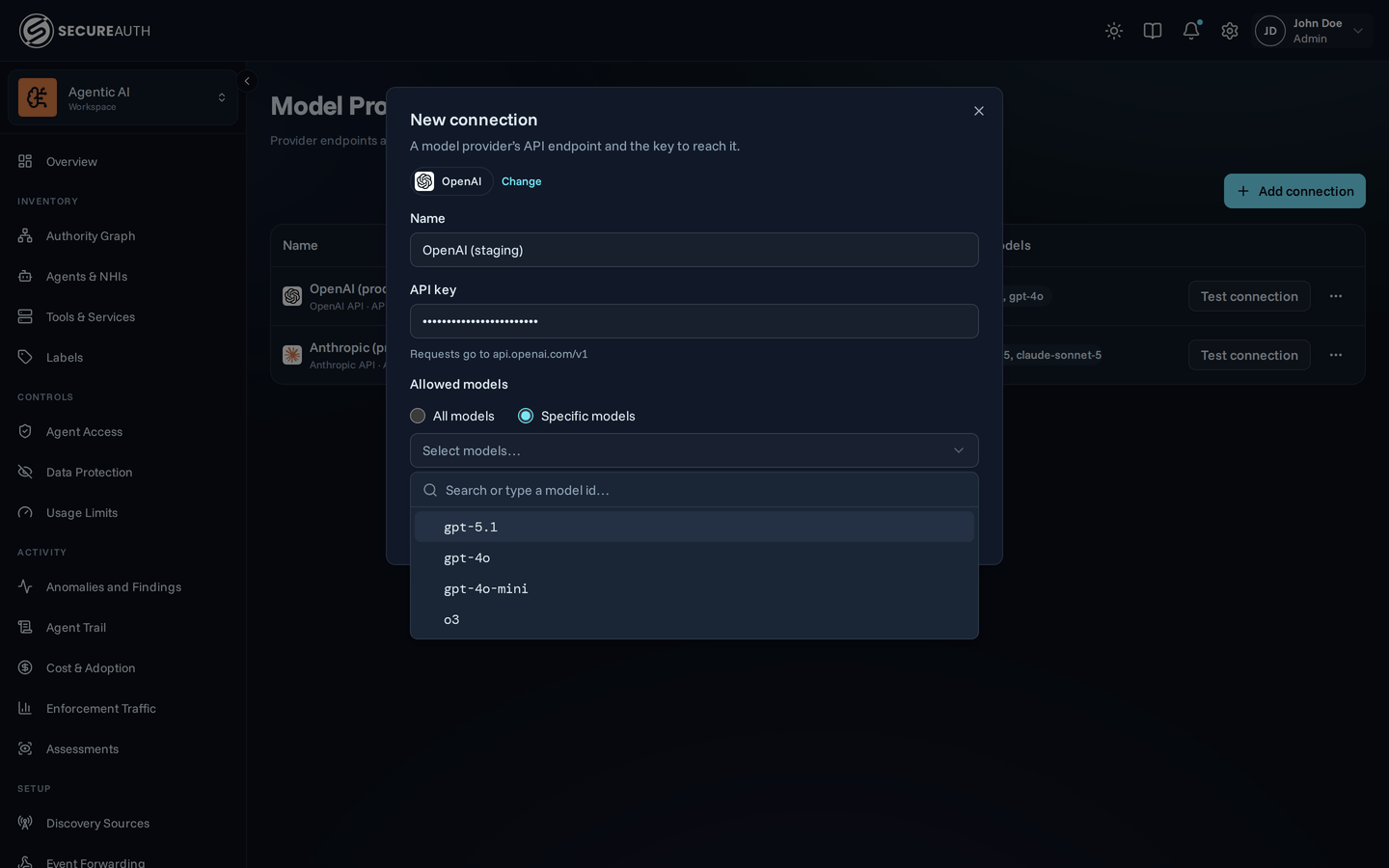Click the Assessments icon

pyautogui.click(x=25, y=748)
